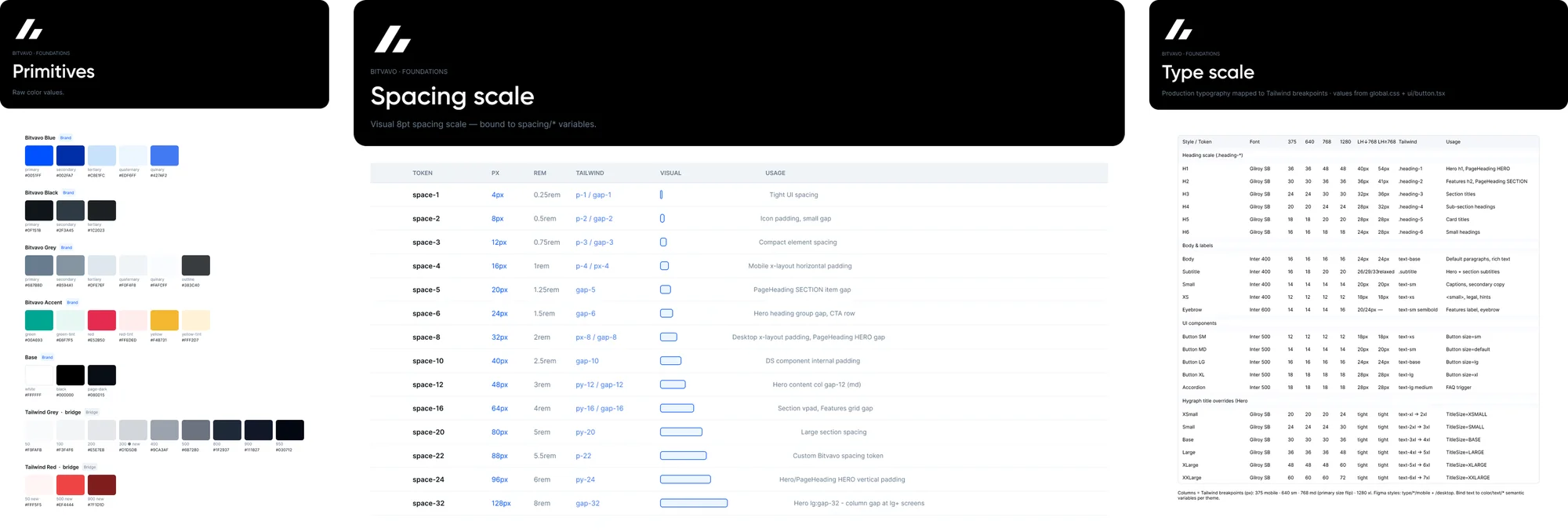
Task: Click the USAGE column header in the spacing table
Action: [775, 173]
